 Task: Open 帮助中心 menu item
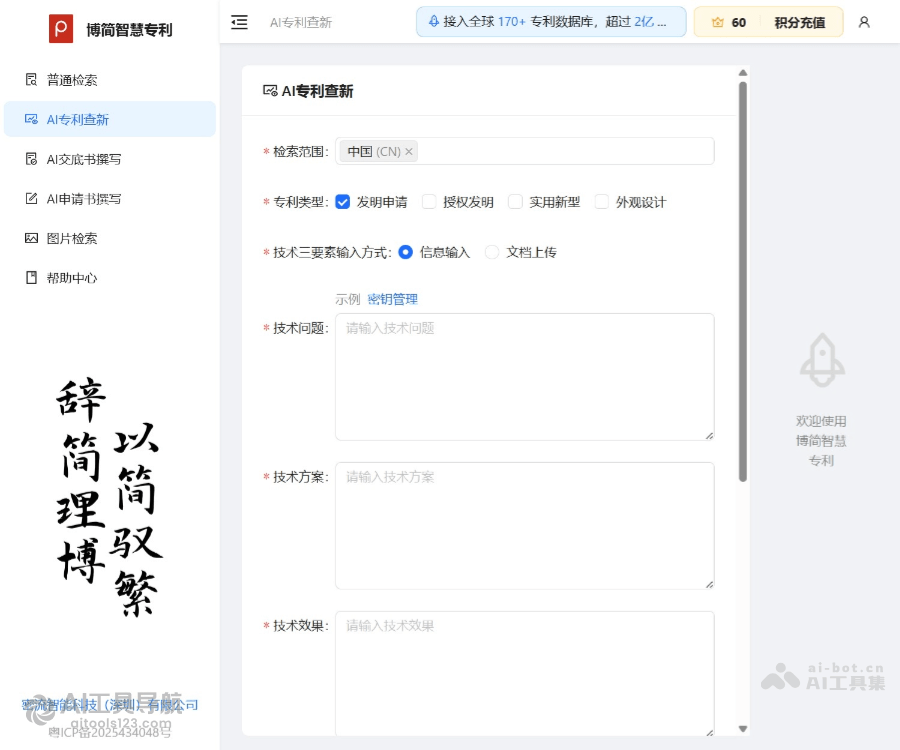(110, 278)
